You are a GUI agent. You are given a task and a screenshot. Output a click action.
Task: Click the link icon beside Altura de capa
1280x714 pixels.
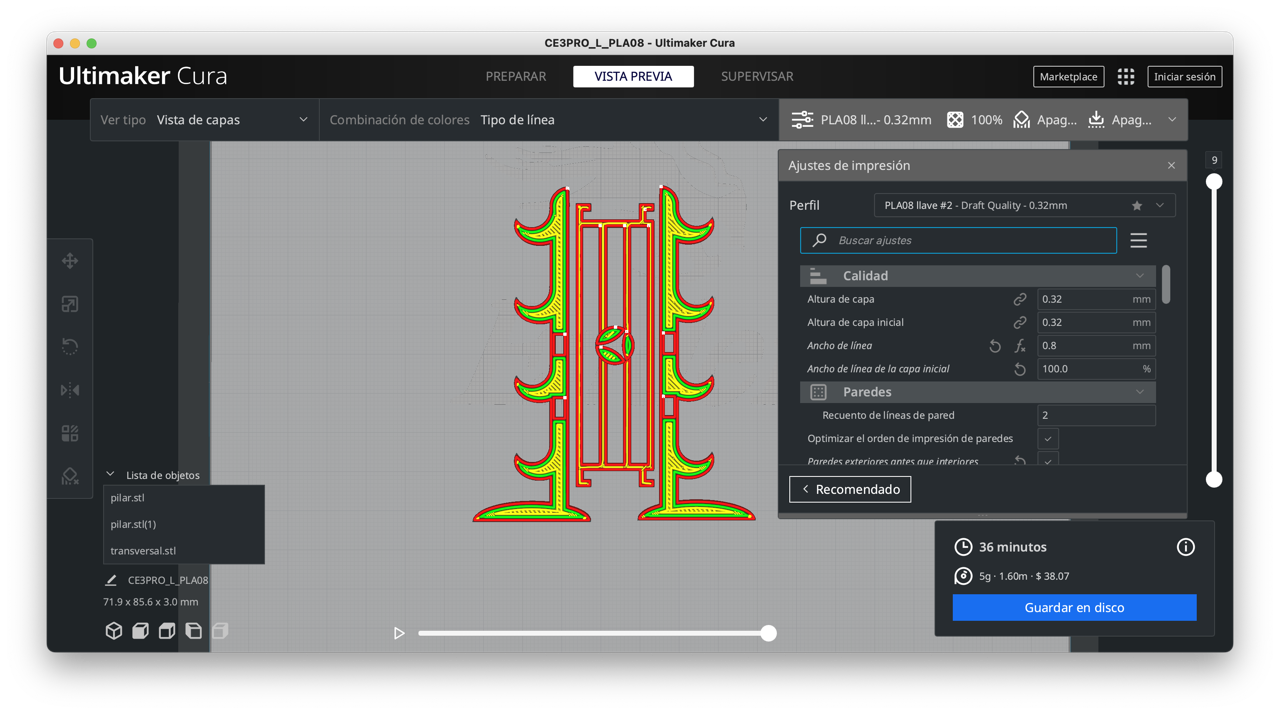(1020, 299)
